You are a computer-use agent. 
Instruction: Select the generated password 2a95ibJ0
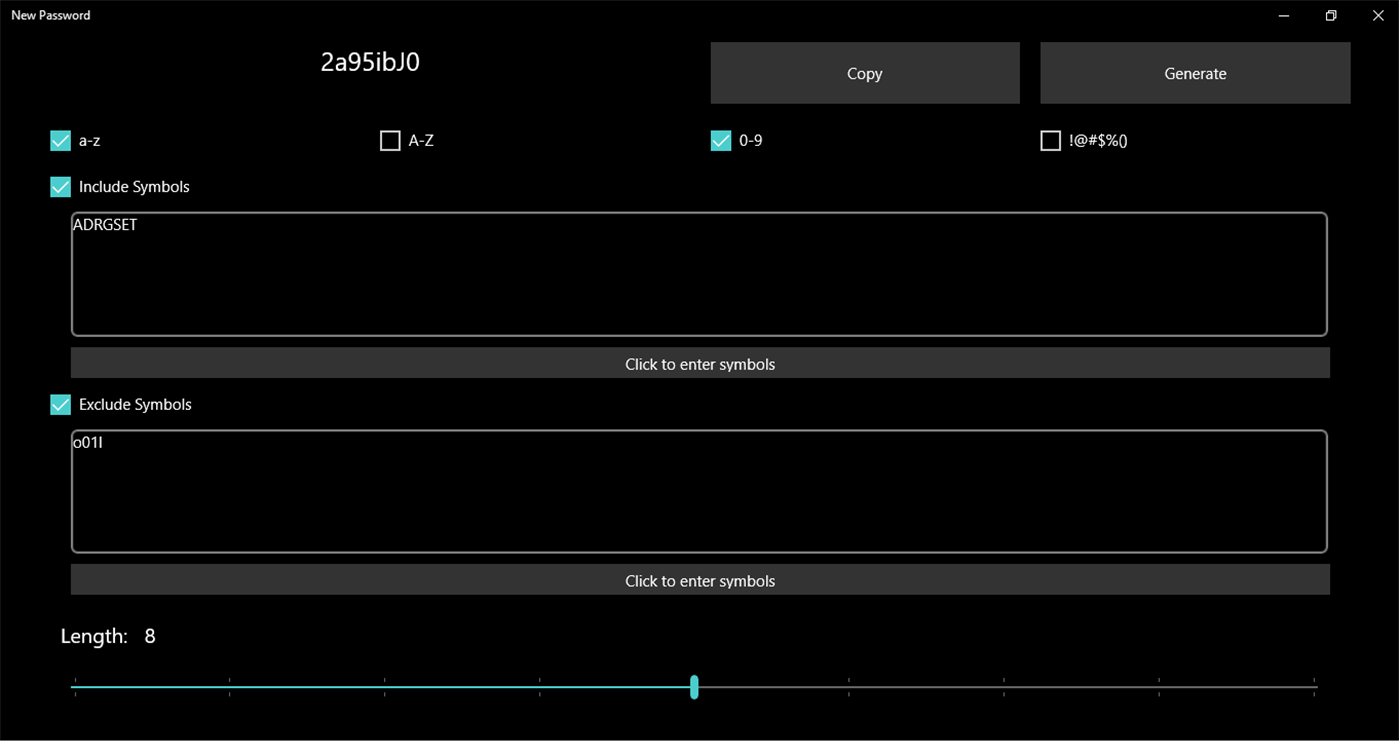(x=368, y=62)
